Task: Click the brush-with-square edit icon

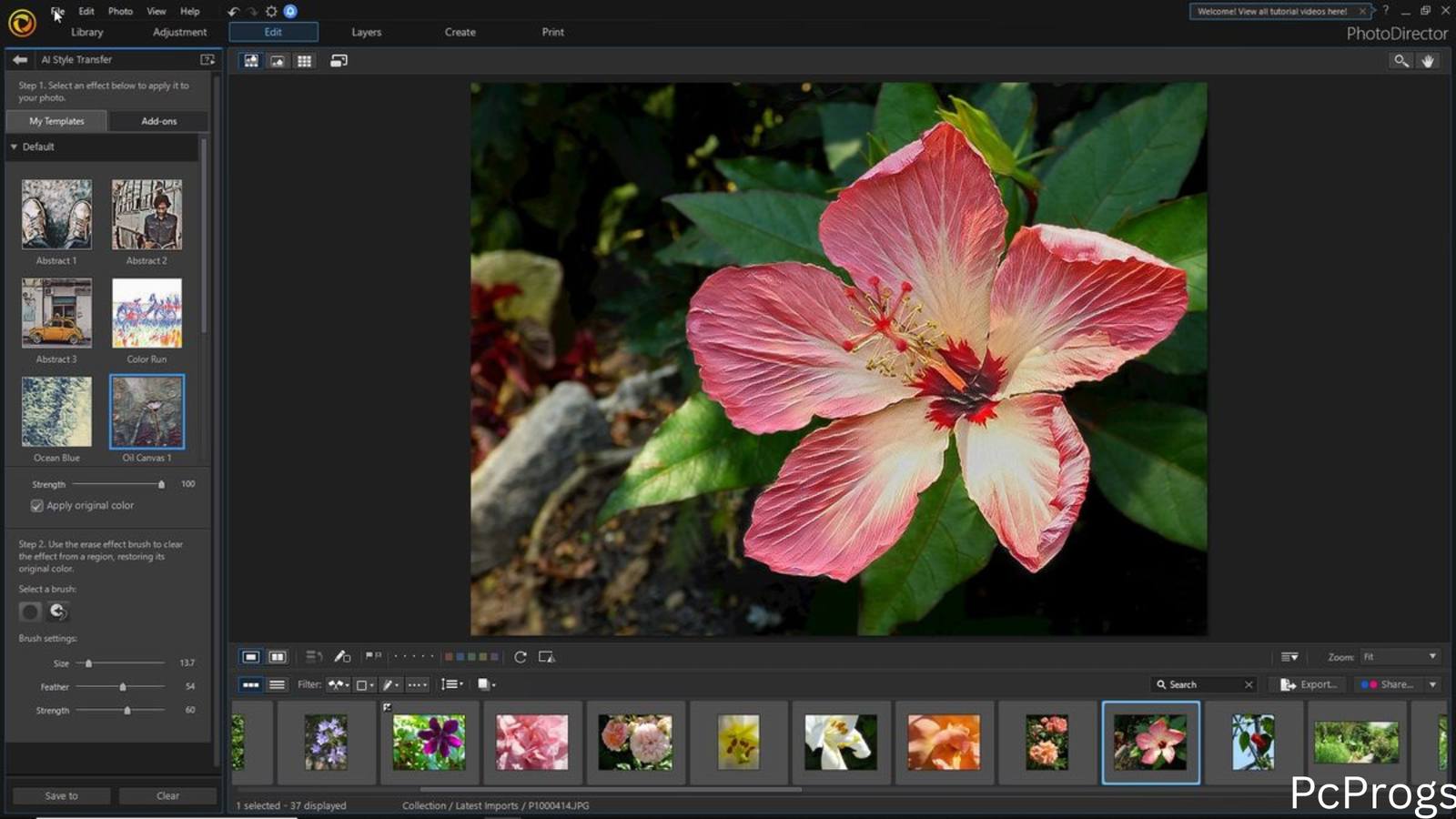Action: pyautogui.click(x=342, y=657)
